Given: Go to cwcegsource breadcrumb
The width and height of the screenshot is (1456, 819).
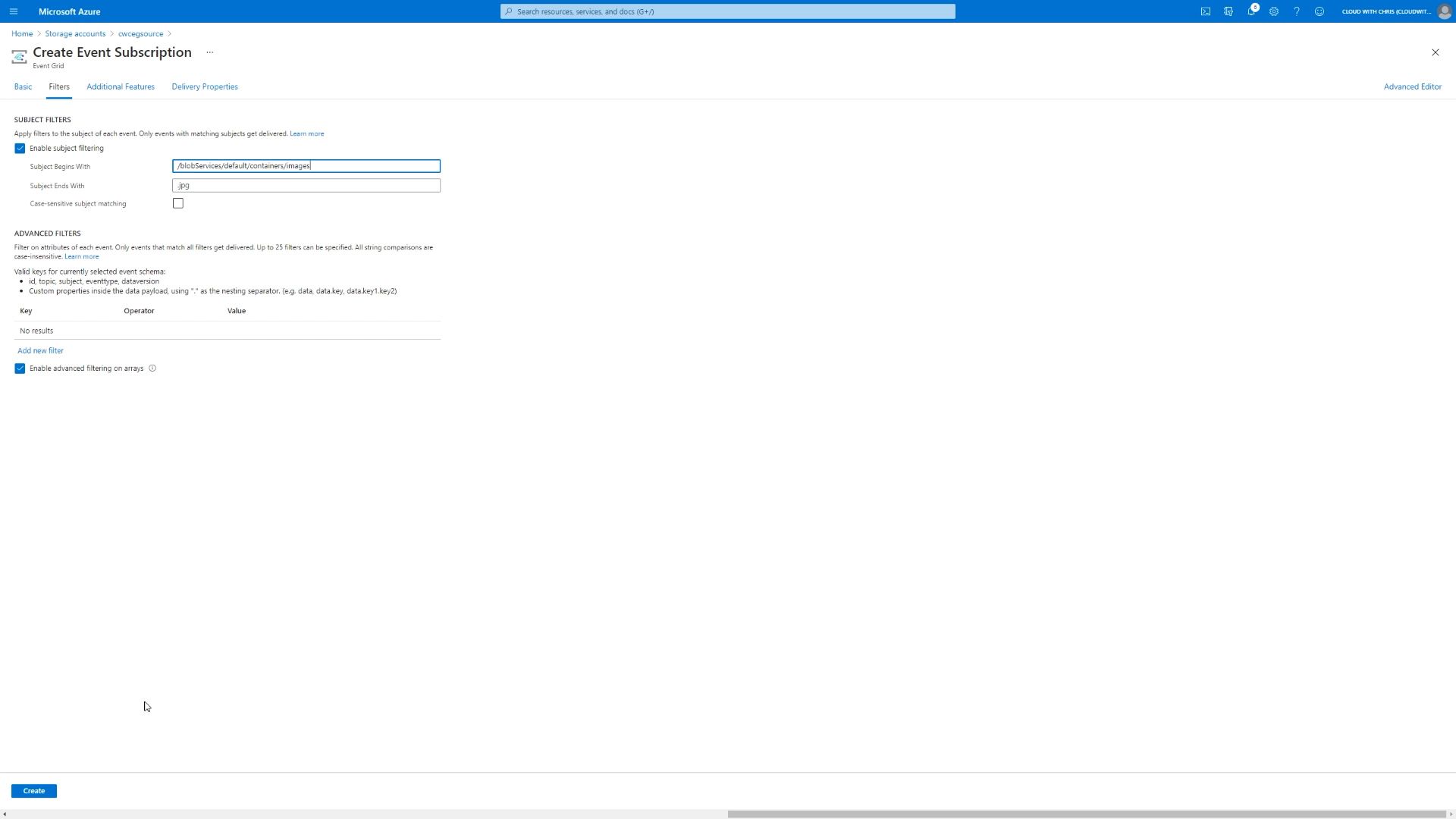Looking at the screenshot, I should (140, 33).
